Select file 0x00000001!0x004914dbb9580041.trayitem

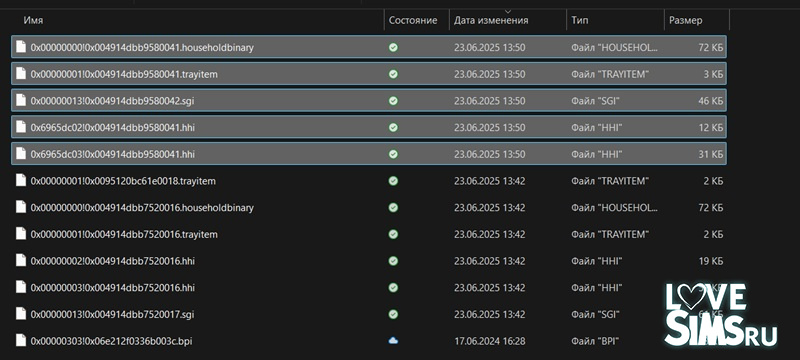pyautogui.click(x=369, y=74)
